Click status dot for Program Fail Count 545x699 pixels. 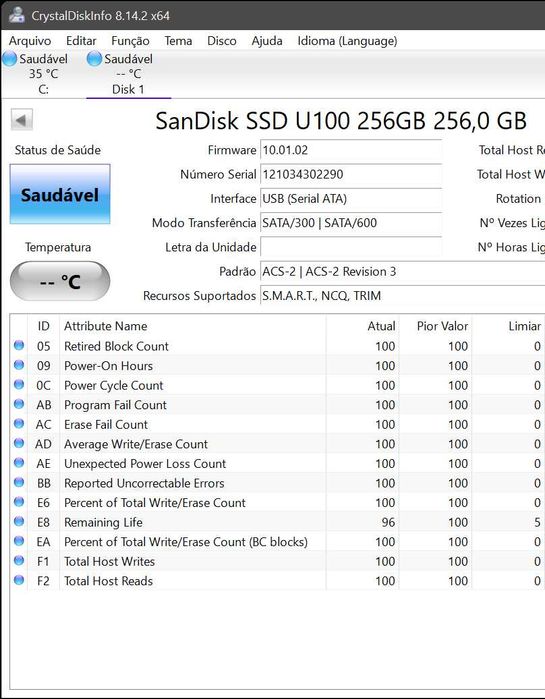[x=19, y=404]
